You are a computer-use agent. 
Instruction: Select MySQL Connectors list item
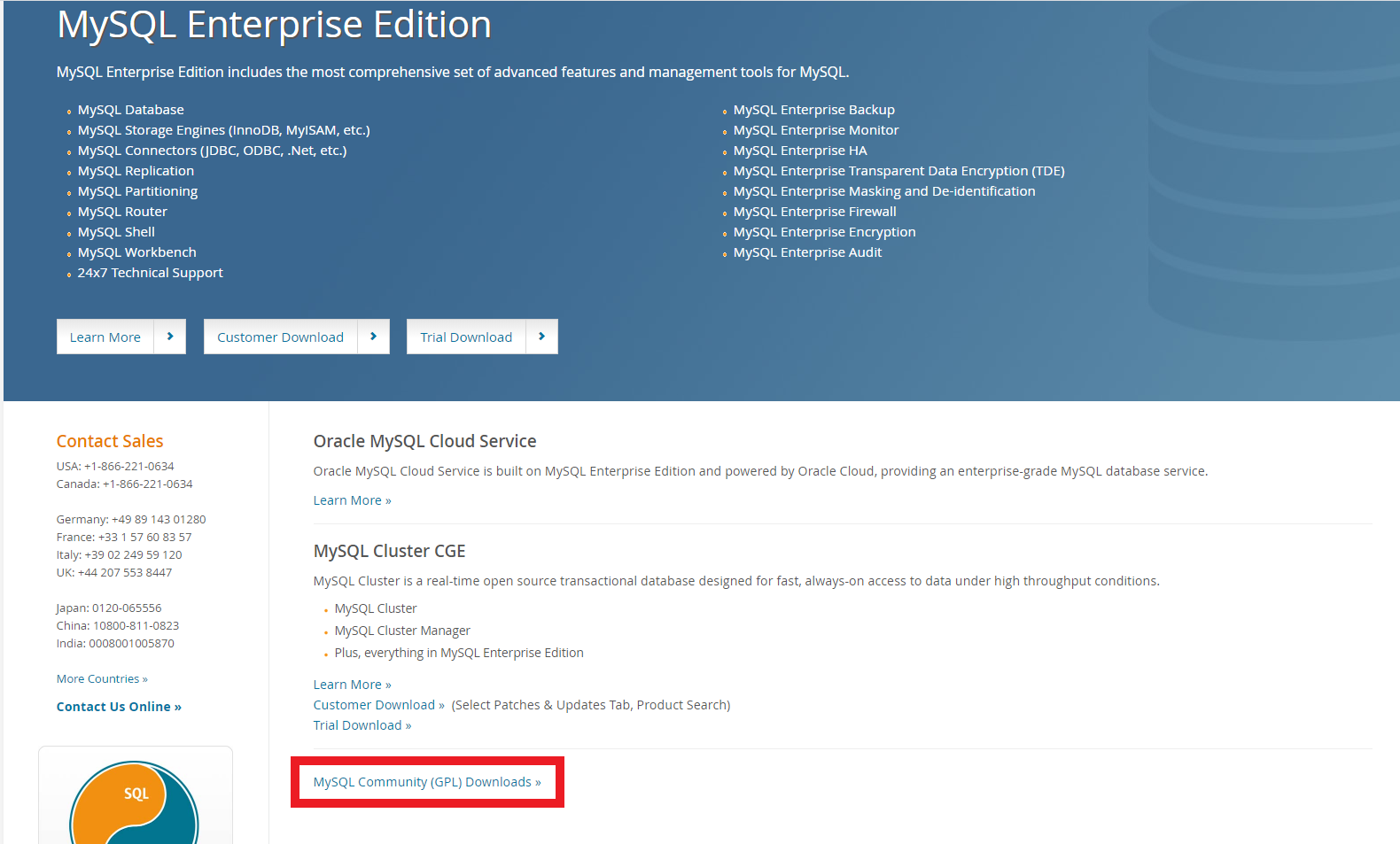(x=213, y=151)
